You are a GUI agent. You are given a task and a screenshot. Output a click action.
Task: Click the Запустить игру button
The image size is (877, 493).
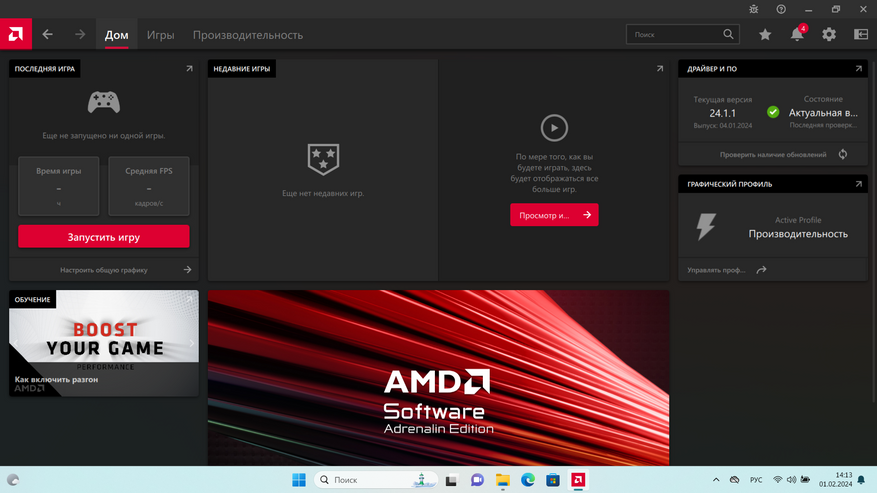click(x=103, y=237)
